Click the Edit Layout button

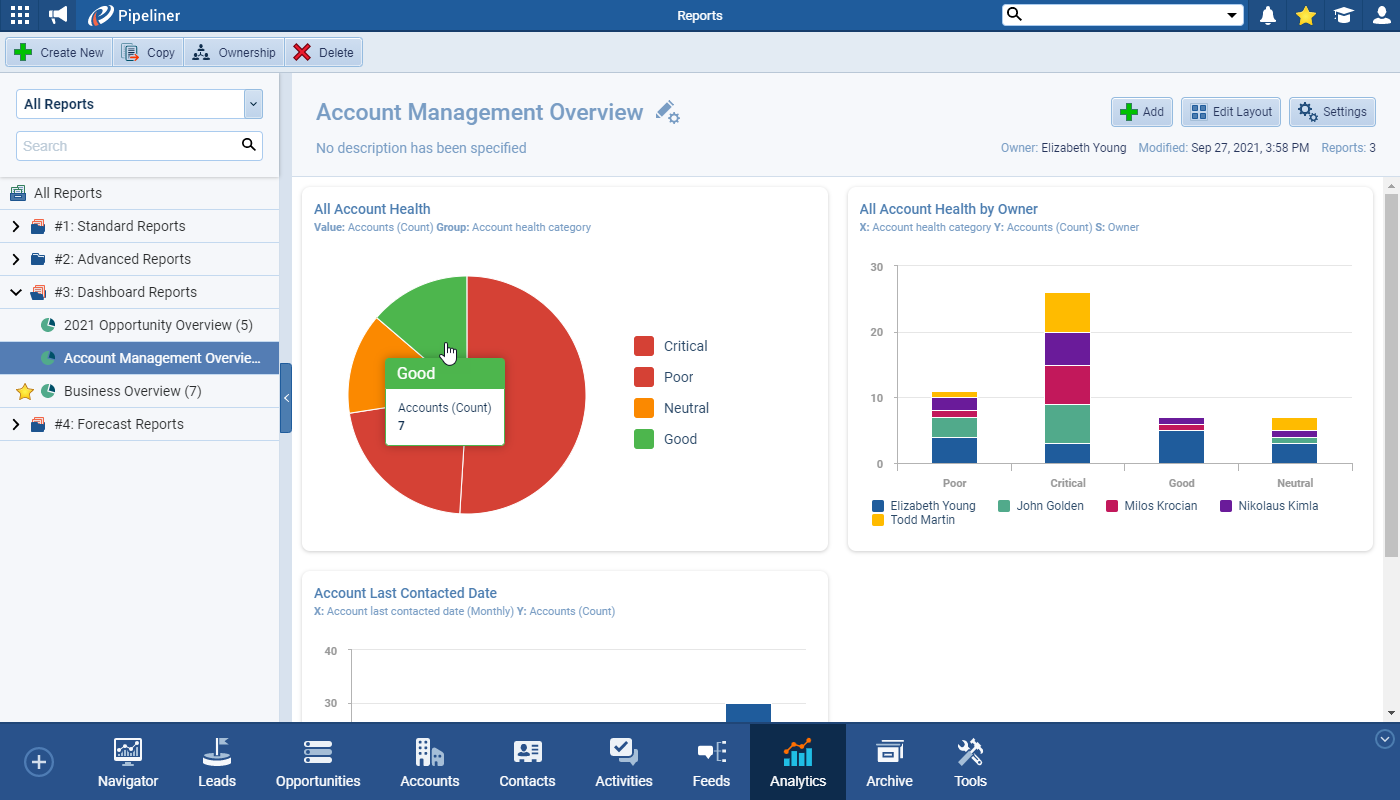(1231, 112)
